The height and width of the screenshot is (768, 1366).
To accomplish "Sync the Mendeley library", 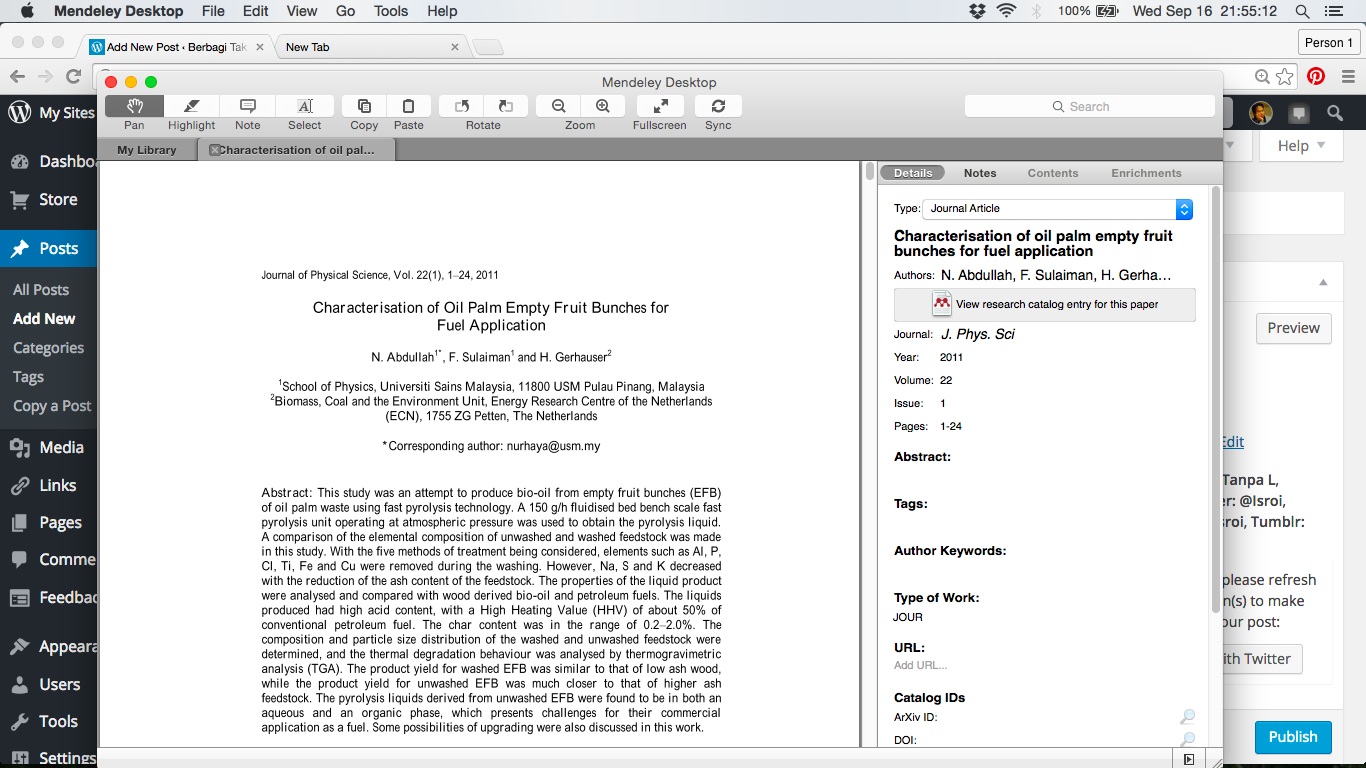I will pyautogui.click(x=718, y=107).
